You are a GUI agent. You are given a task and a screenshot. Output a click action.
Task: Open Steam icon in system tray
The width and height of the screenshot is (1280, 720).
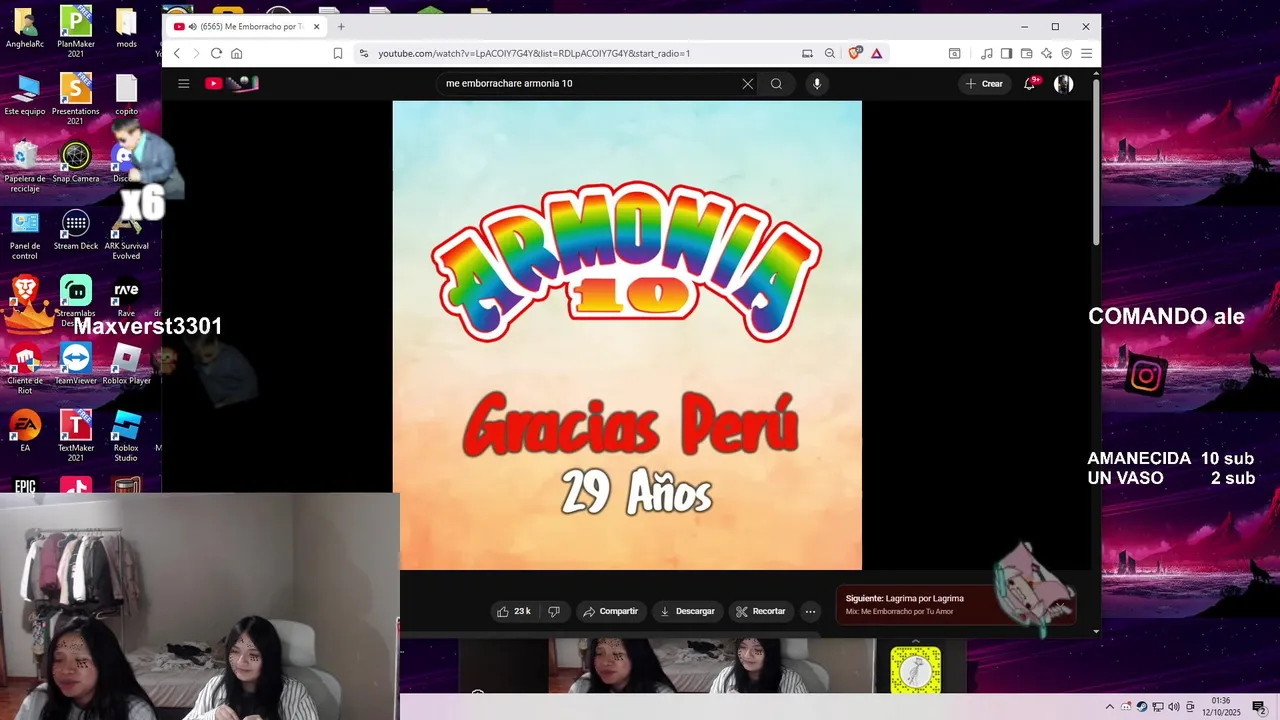[1142, 707]
